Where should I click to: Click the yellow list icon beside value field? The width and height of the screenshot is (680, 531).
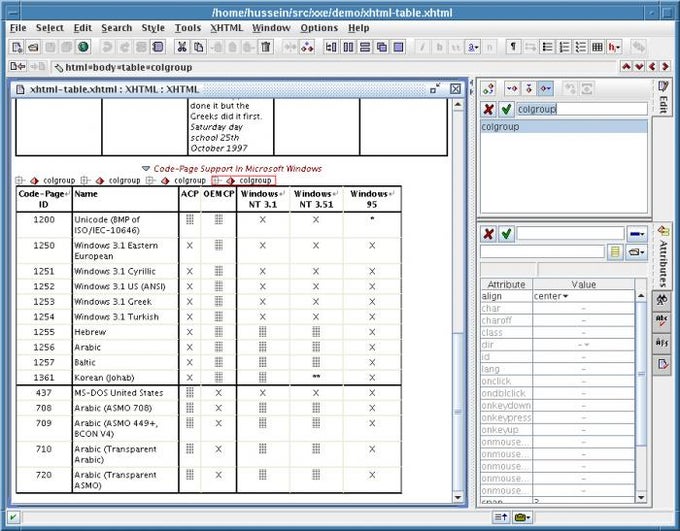615,252
